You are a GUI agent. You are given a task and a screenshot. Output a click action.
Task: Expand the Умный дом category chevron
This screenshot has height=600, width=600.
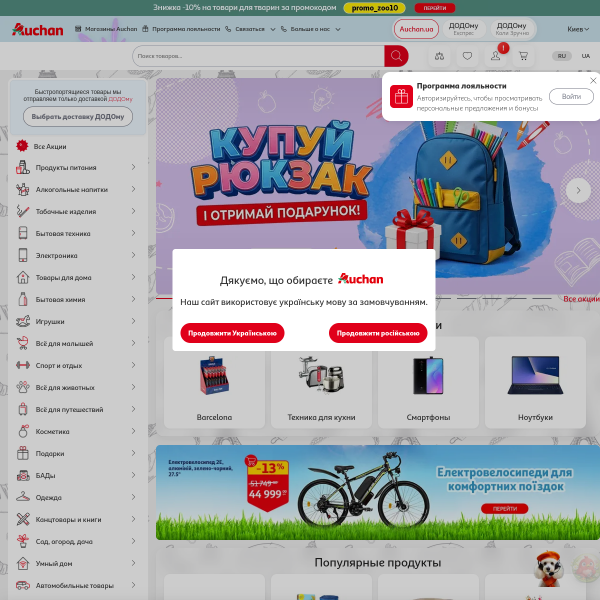point(134,563)
